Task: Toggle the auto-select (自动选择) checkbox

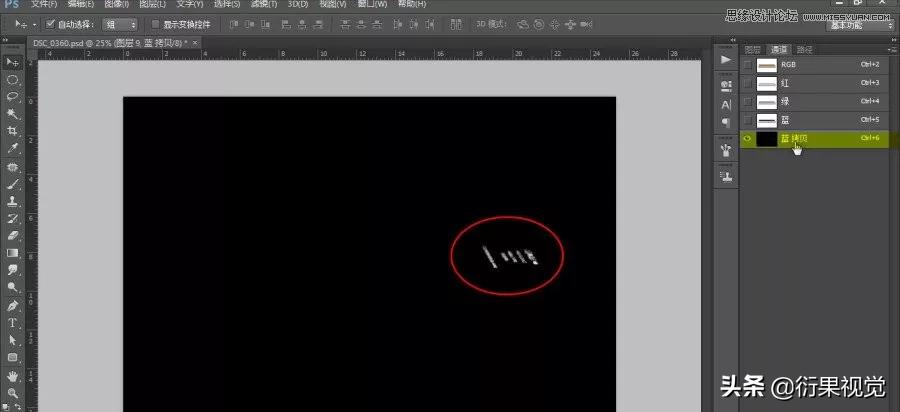Action: 51,23
